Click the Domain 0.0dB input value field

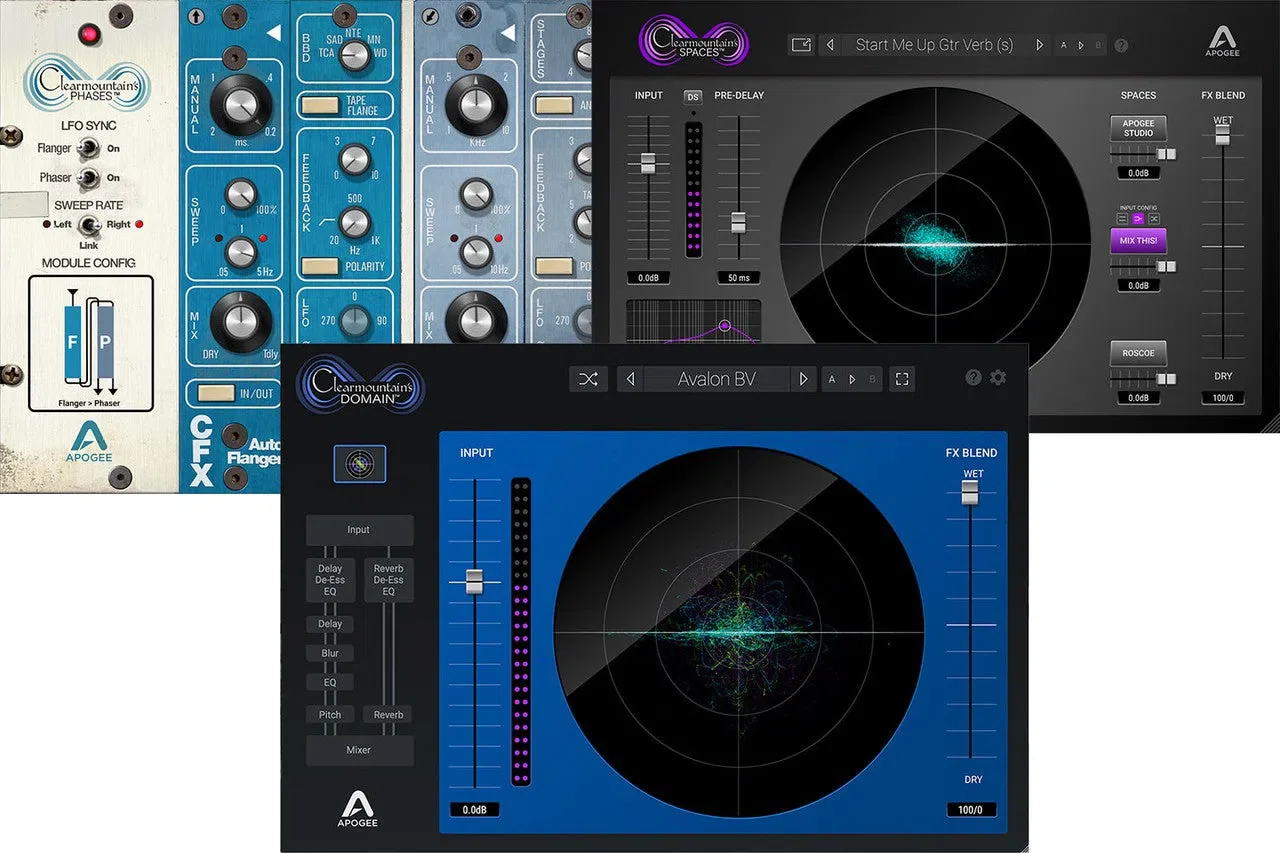[x=474, y=810]
